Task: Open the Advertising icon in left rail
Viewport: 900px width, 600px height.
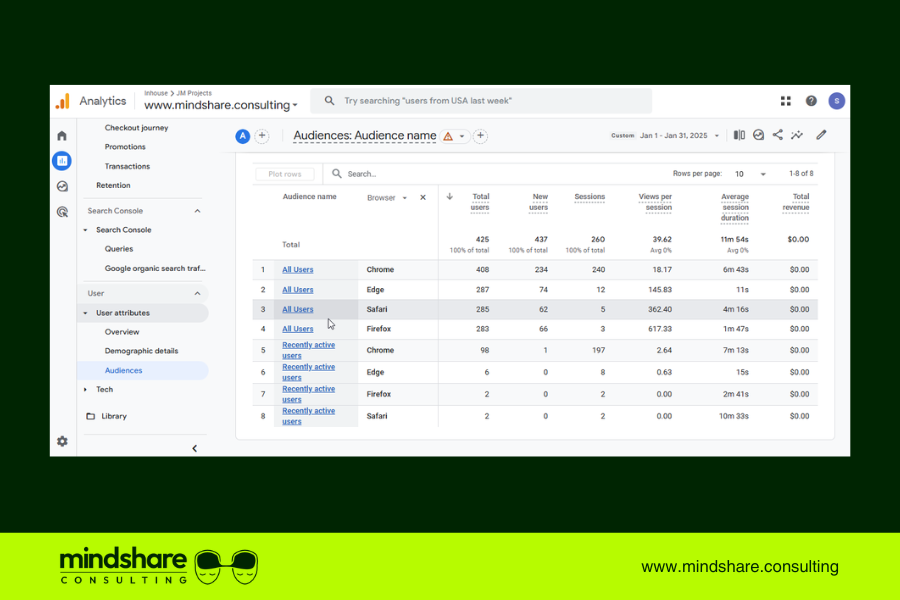Action: pyautogui.click(x=62, y=212)
